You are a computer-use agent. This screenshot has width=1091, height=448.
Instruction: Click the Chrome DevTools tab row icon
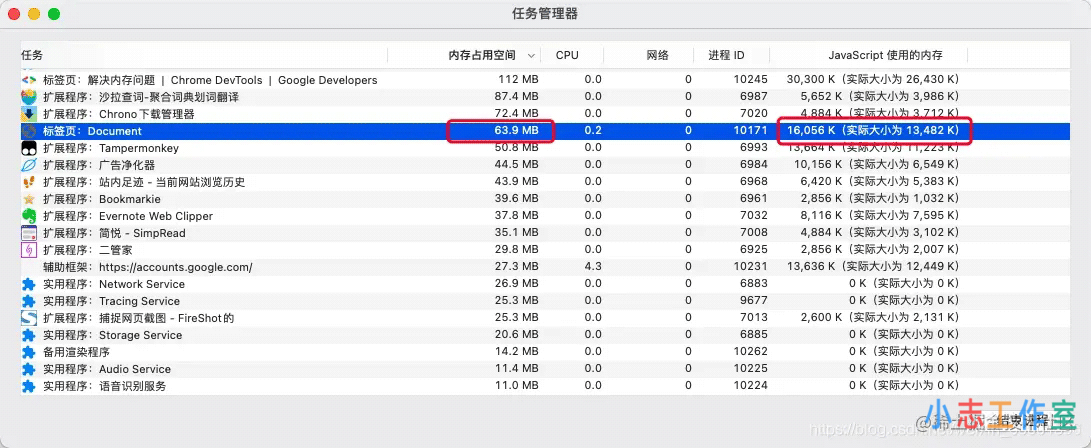click(x=29, y=80)
